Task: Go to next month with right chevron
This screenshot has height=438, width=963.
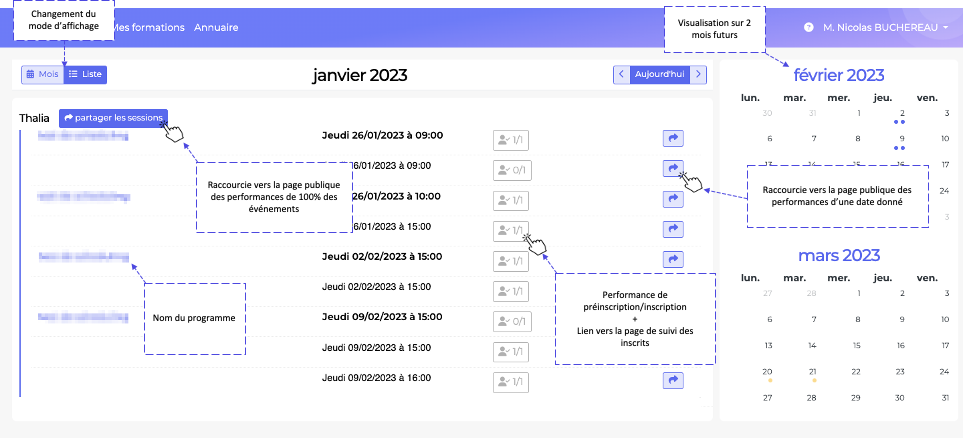Action: pyautogui.click(x=698, y=74)
